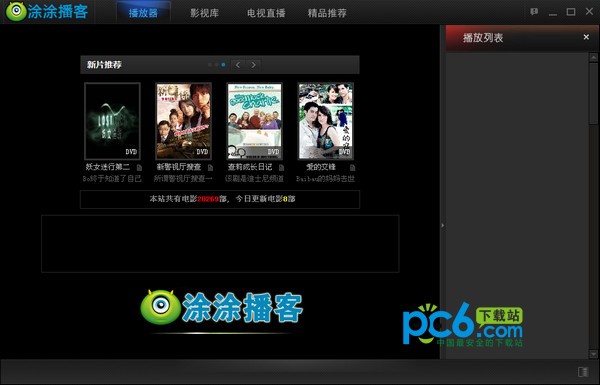Click the 涂涂播客 logo in the title bar

tap(47, 11)
